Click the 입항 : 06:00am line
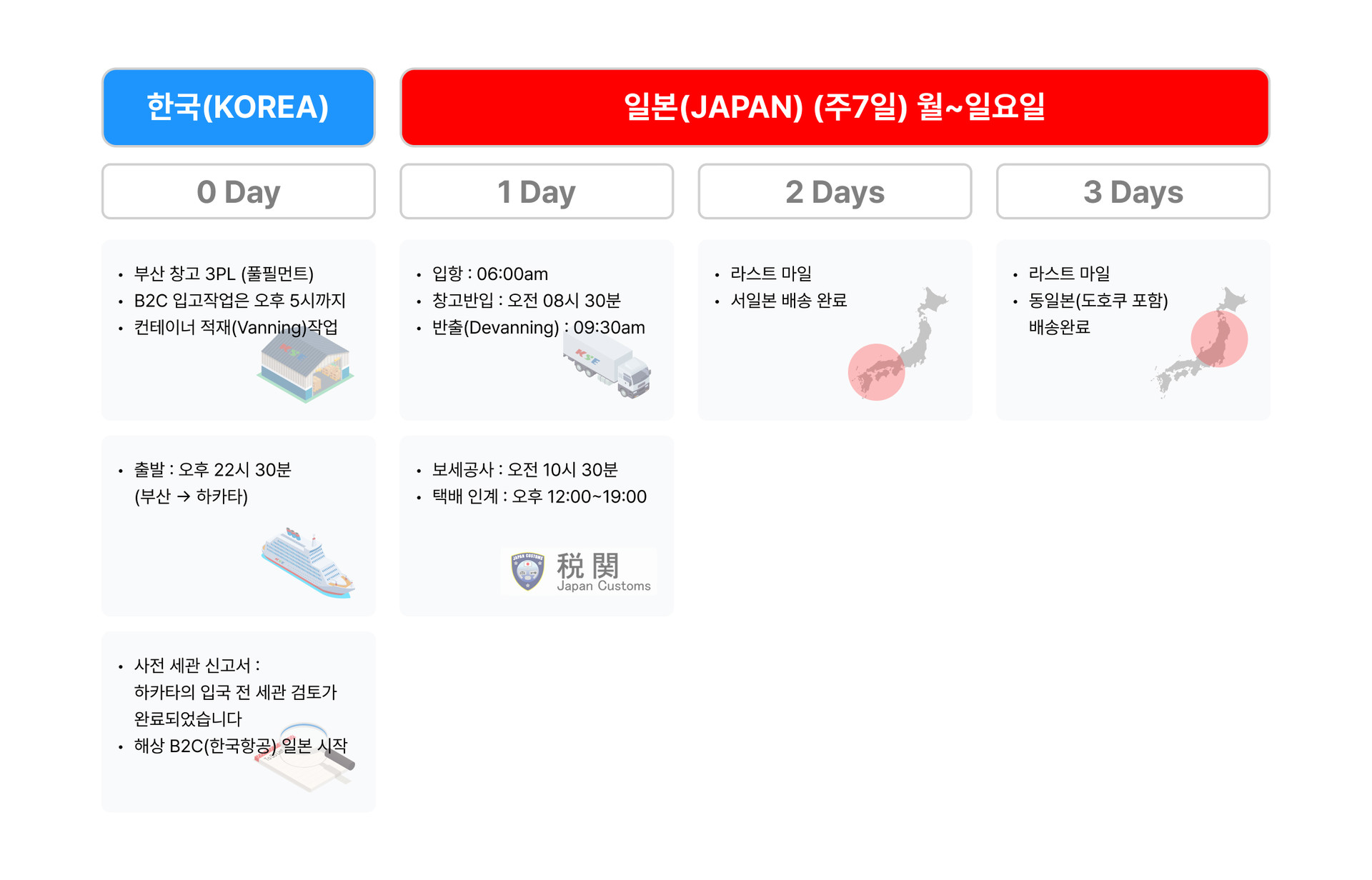This screenshot has width=1372, height=880. (490, 274)
